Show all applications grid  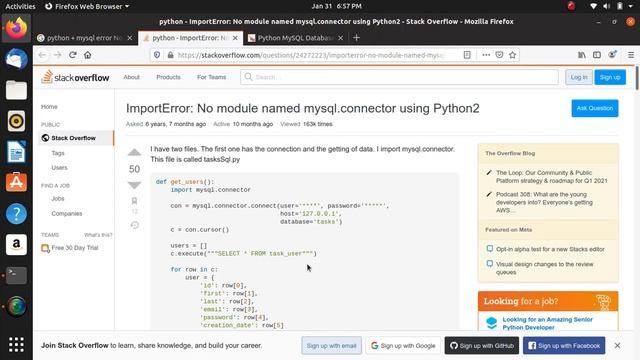click(x=16, y=344)
